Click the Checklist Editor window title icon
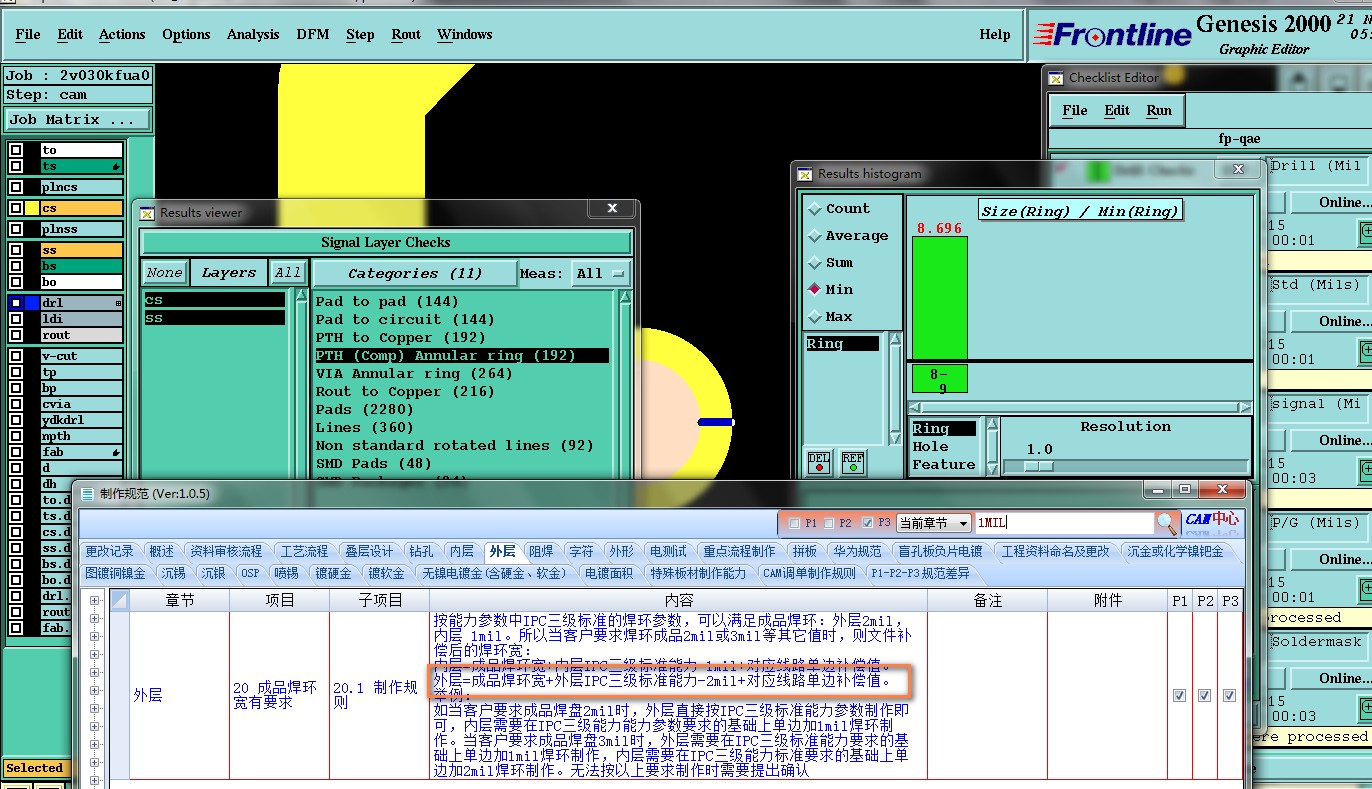Image resolution: width=1372 pixels, height=789 pixels. coord(1056,77)
